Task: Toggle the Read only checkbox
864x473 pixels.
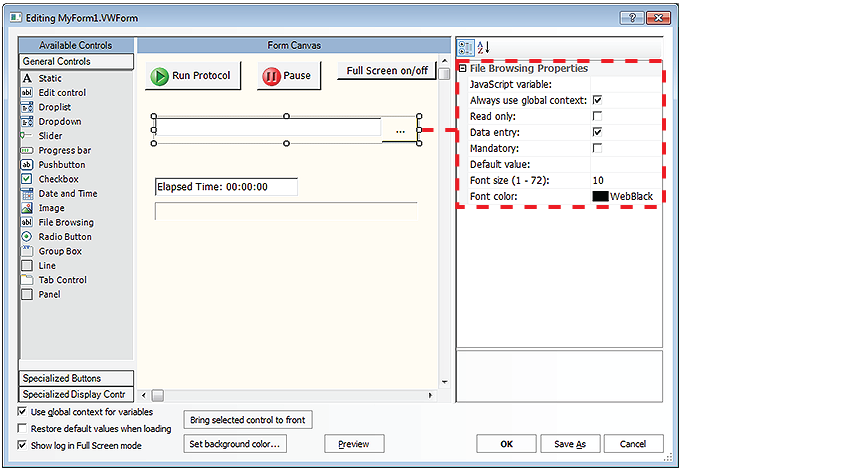Action: pos(597,116)
